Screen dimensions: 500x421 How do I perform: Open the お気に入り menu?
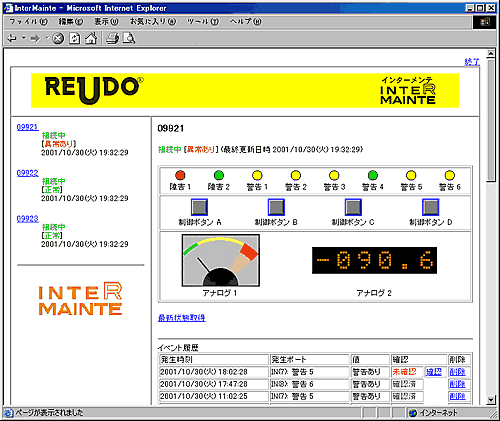(153, 22)
